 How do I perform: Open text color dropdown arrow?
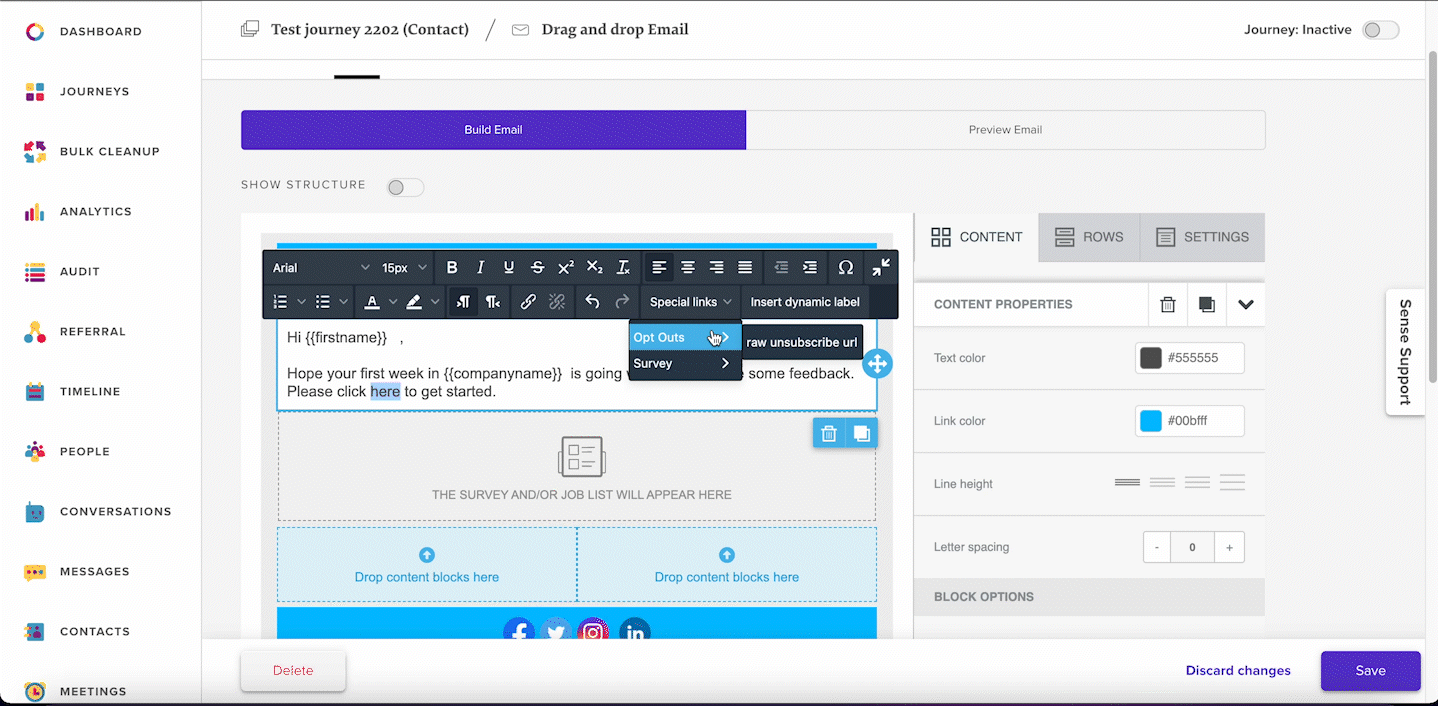click(x=392, y=302)
